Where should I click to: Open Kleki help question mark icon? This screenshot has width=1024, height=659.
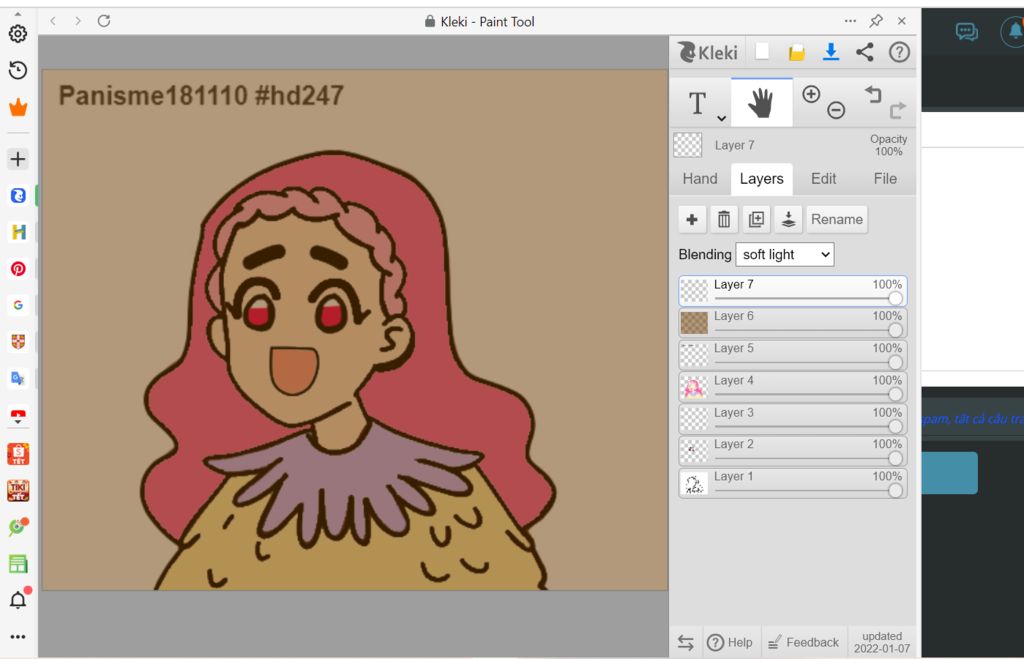[x=899, y=52]
